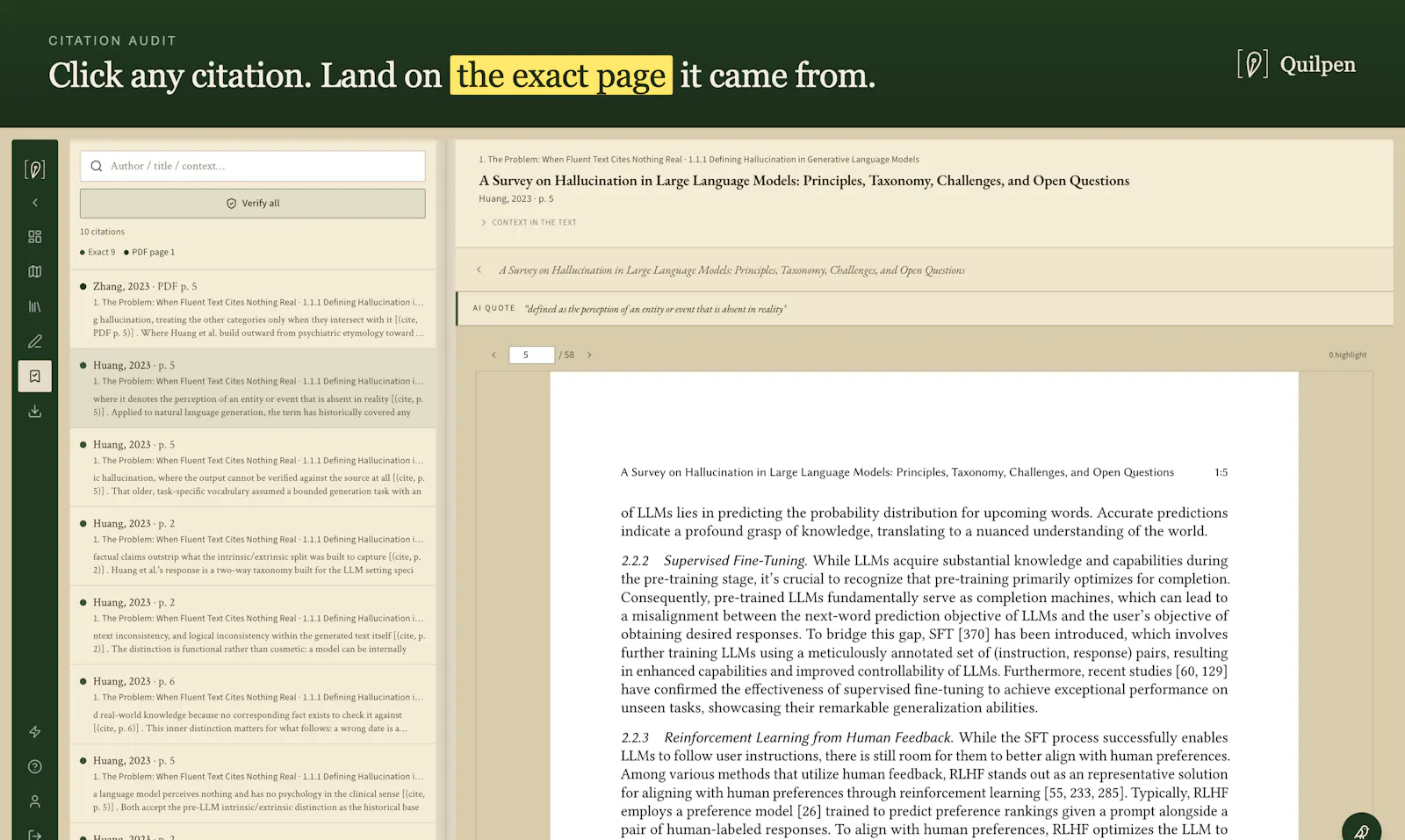The image size is (1405, 840).
Task: Focus the Author / title / context search field
Action: point(253,166)
